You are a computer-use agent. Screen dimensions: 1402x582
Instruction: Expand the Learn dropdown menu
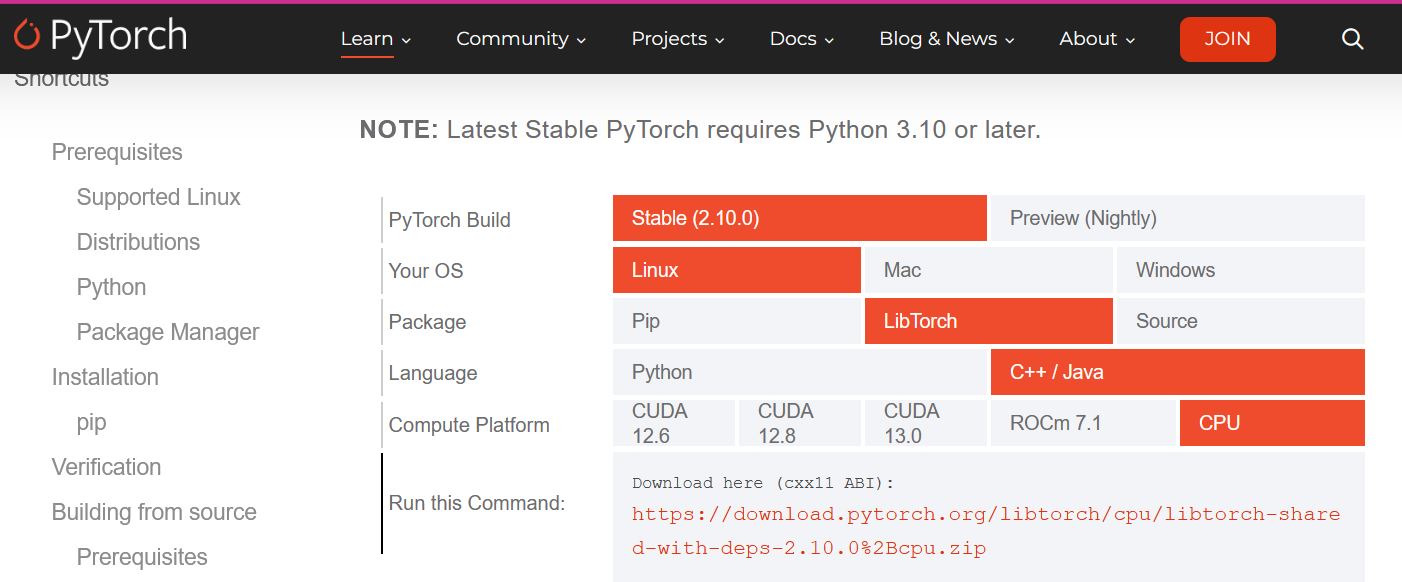(375, 39)
